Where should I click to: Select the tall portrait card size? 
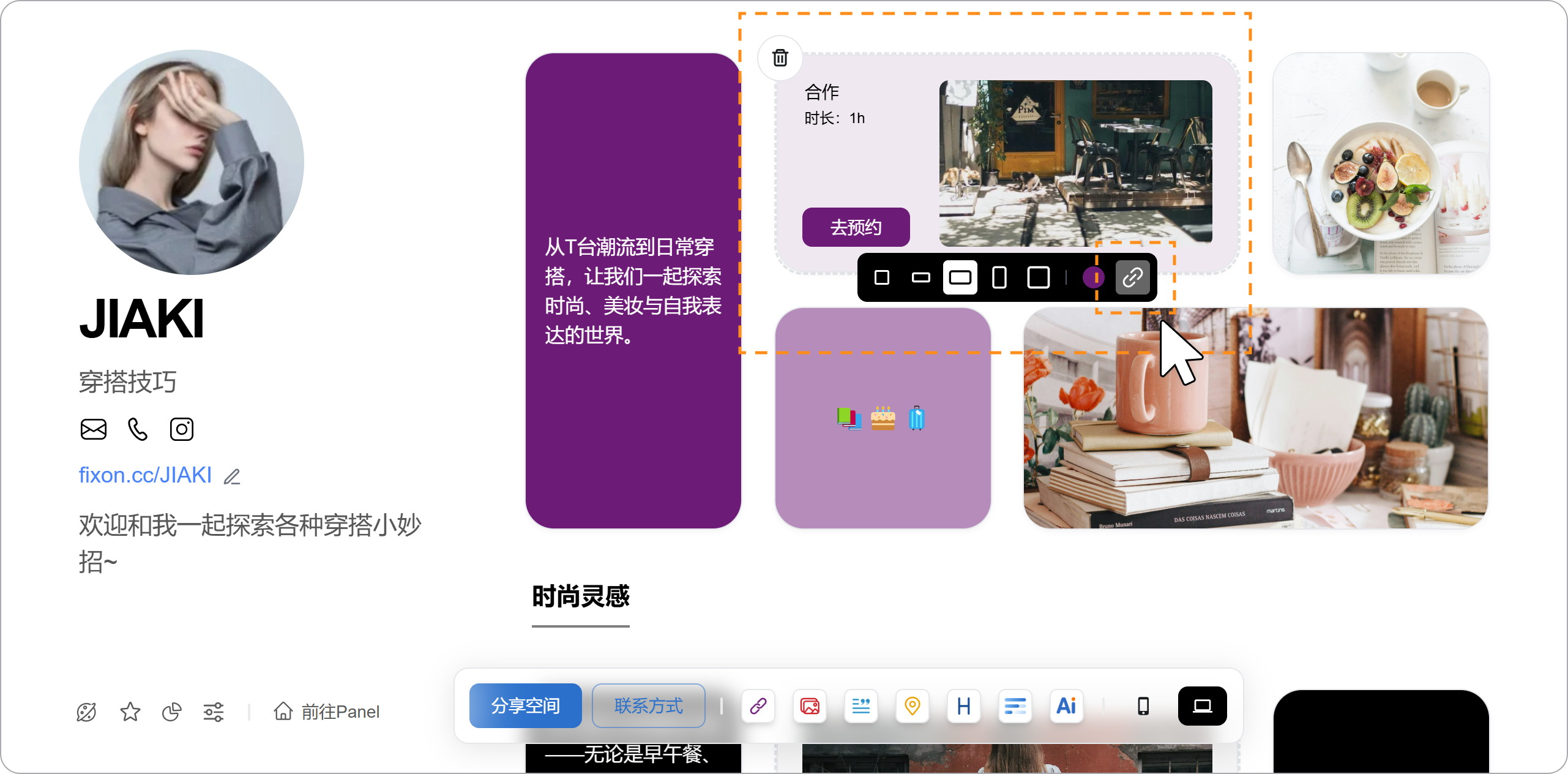click(999, 277)
